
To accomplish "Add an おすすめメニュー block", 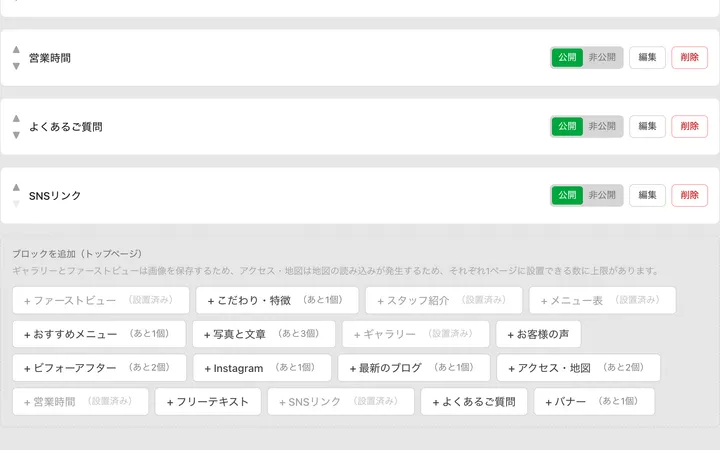I will click(99, 334).
